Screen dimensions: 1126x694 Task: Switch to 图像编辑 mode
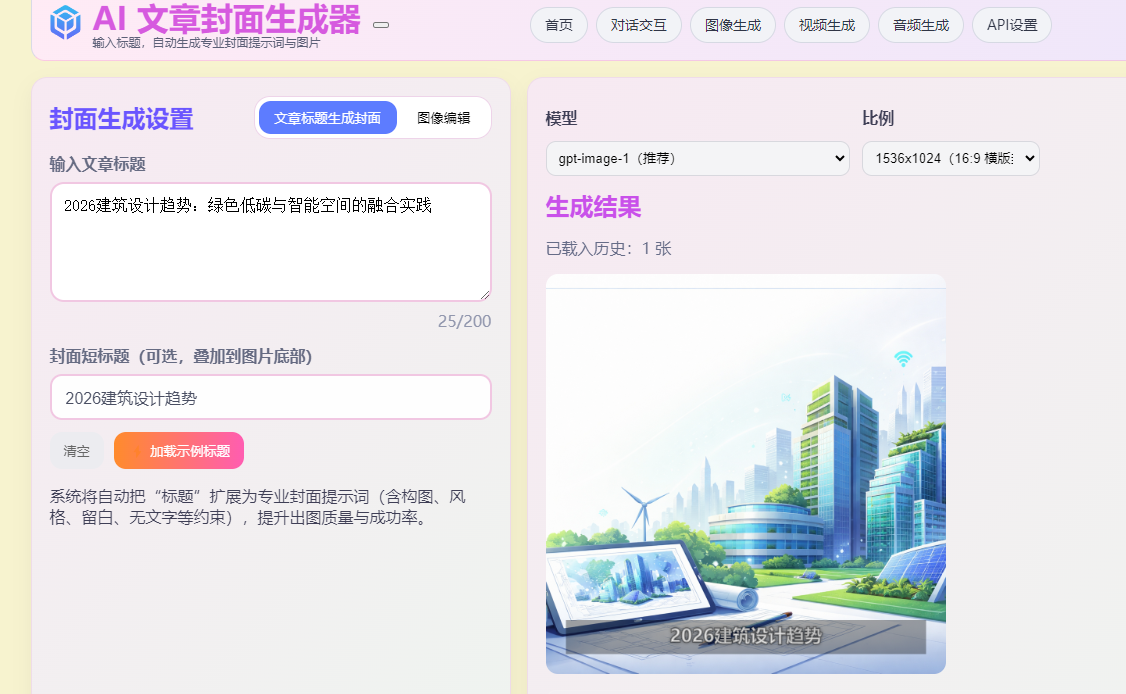click(x=443, y=118)
